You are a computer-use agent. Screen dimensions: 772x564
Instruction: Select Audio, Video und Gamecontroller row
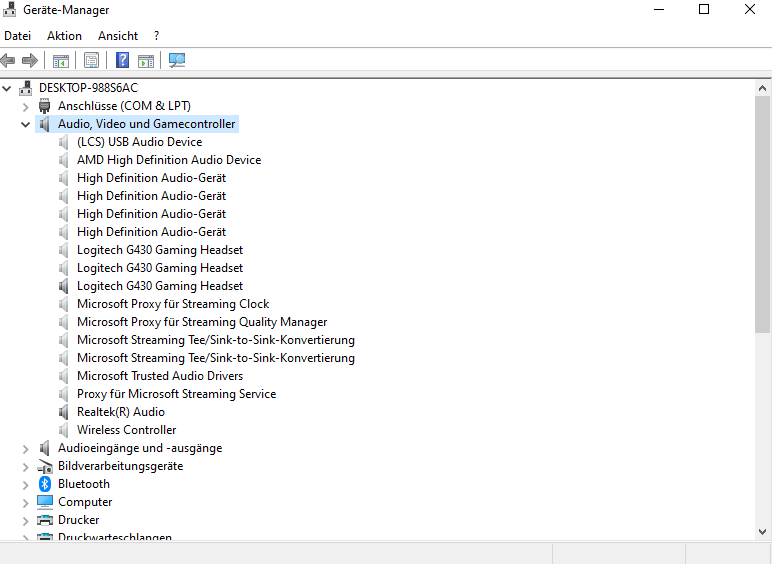click(x=146, y=124)
